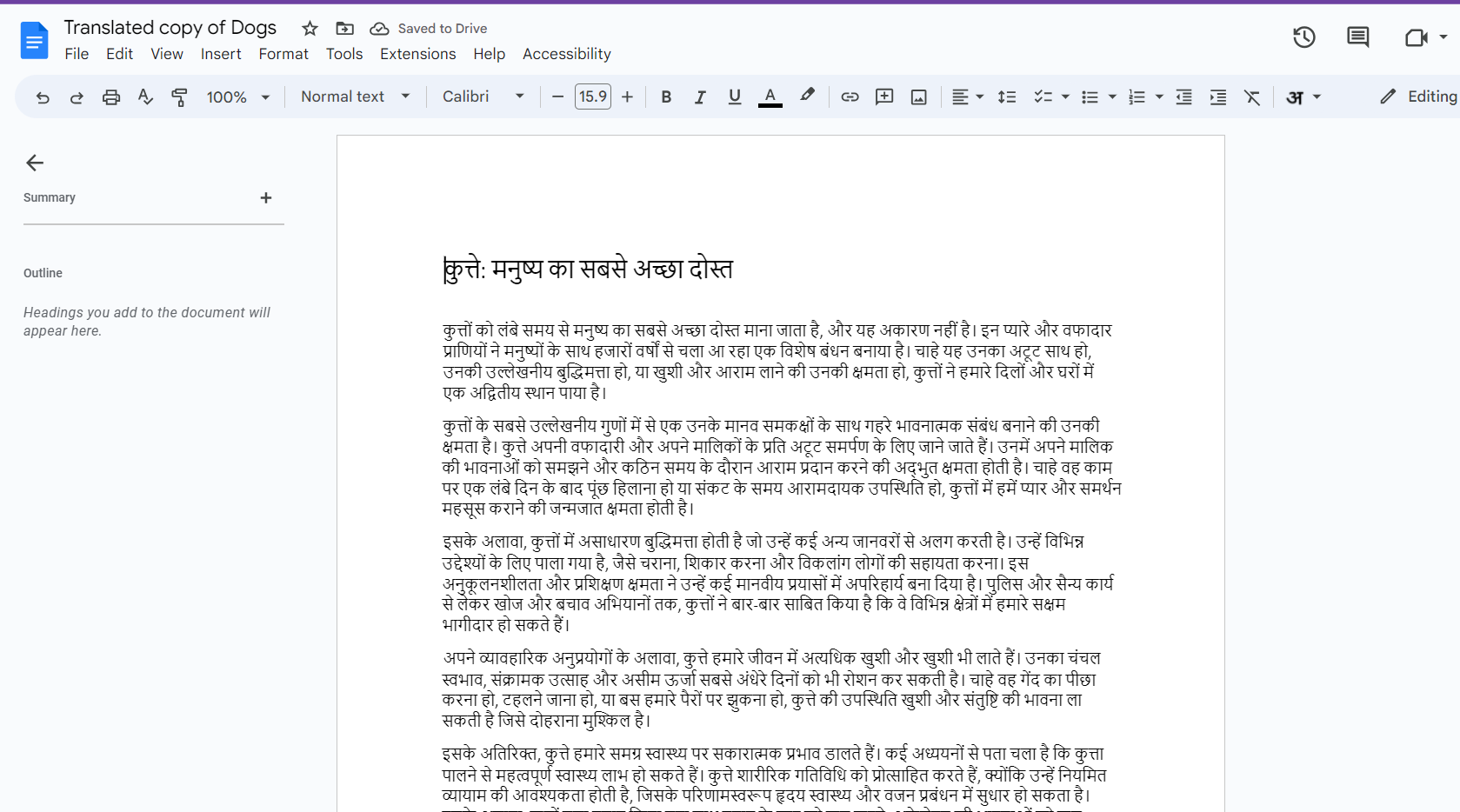This screenshot has height=812, width=1460.
Task: View Saved to Drive status
Action: coord(429,29)
